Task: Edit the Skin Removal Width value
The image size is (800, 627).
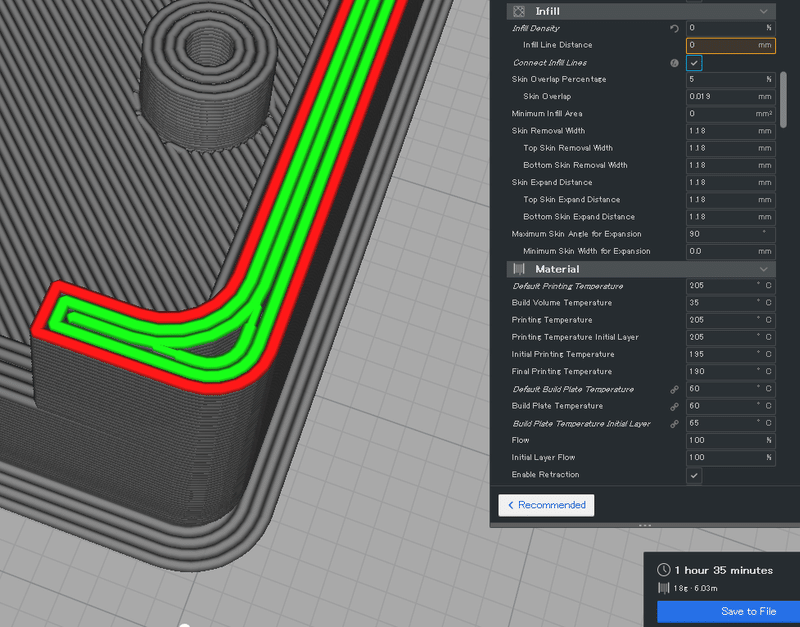Action: point(731,131)
